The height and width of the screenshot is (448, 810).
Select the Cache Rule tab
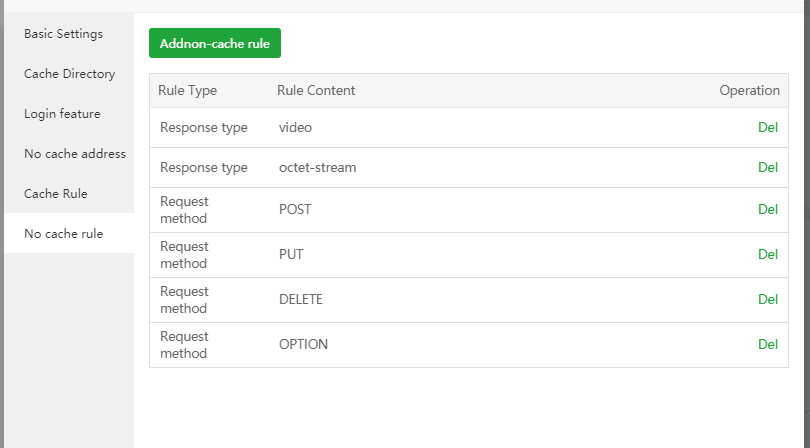[56, 194]
